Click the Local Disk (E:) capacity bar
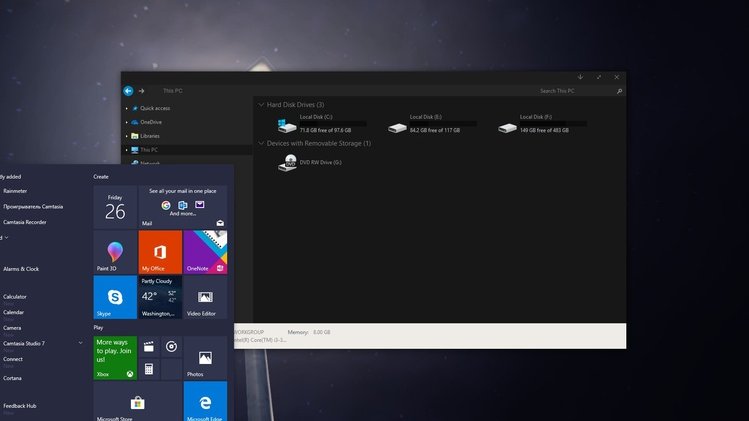 [443, 124]
